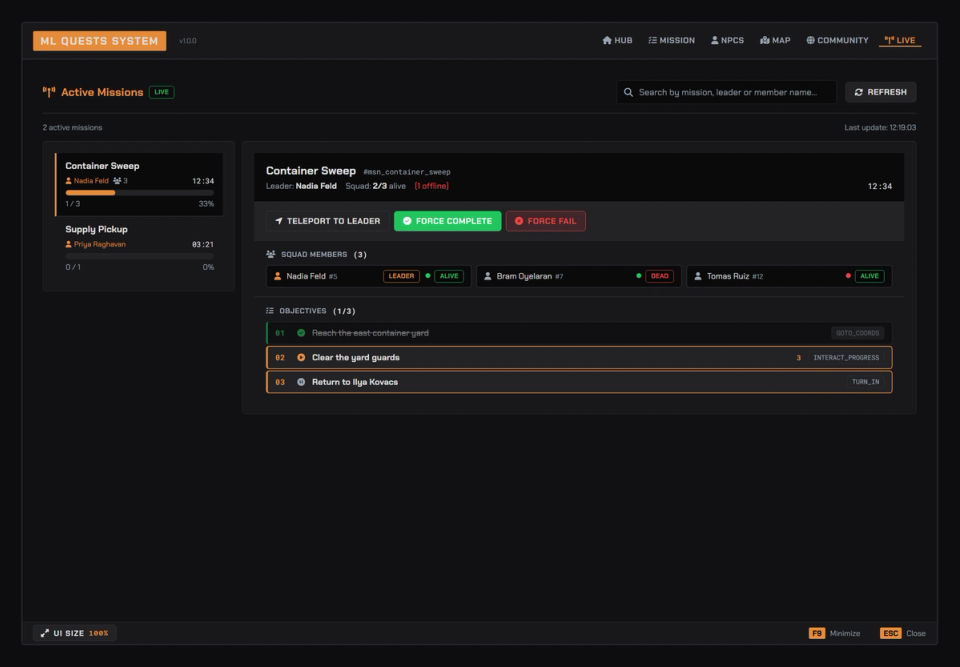Refresh the active missions list

click(880, 92)
